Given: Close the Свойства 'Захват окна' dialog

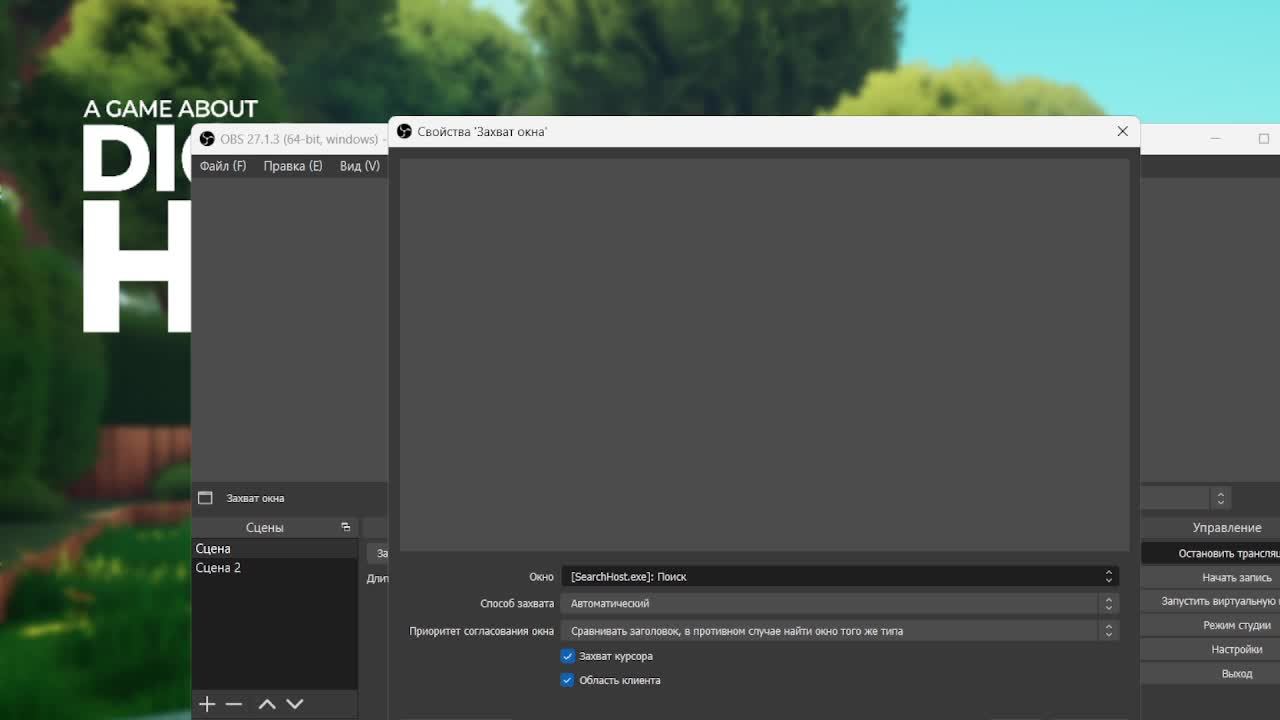Looking at the screenshot, I should point(1122,131).
